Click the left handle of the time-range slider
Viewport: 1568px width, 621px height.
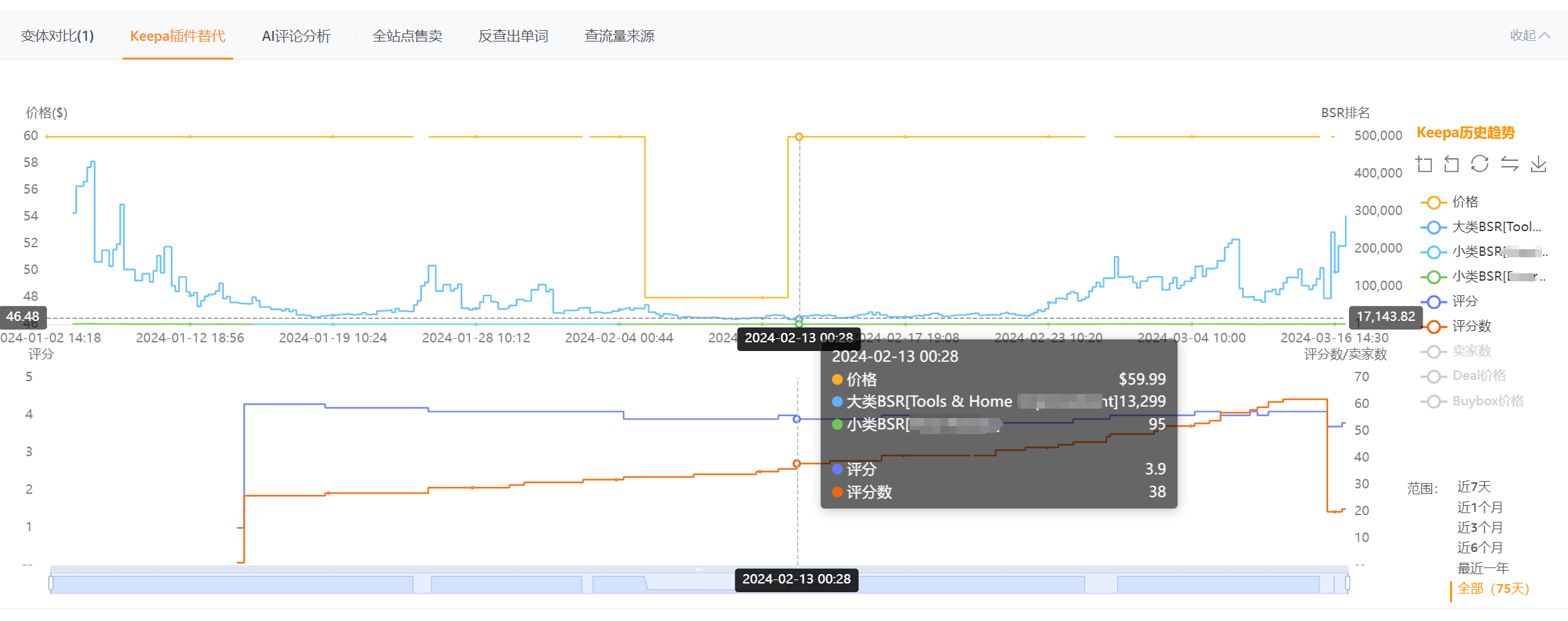(51, 583)
